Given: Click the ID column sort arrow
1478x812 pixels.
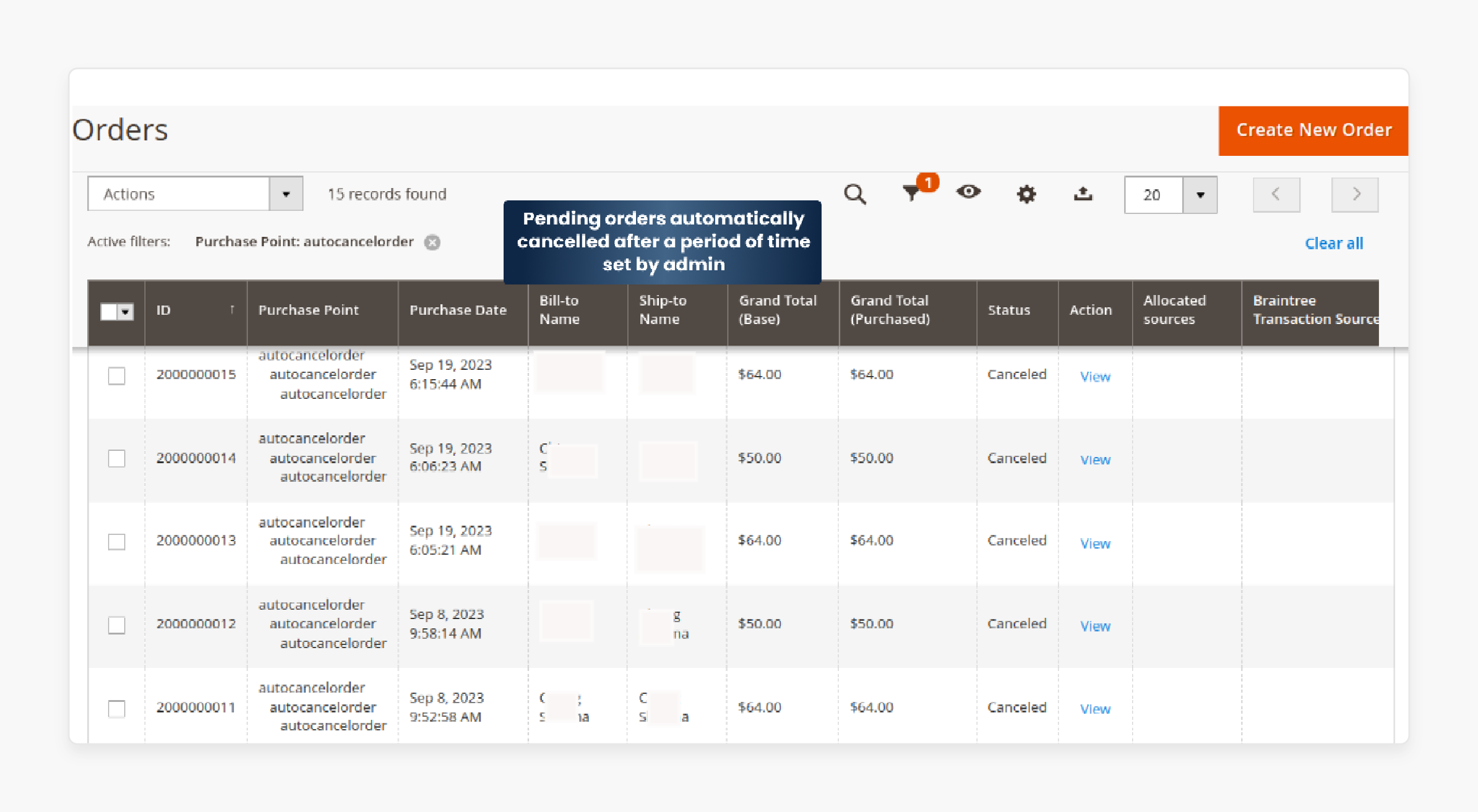Looking at the screenshot, I should click(x=232, y=310).
